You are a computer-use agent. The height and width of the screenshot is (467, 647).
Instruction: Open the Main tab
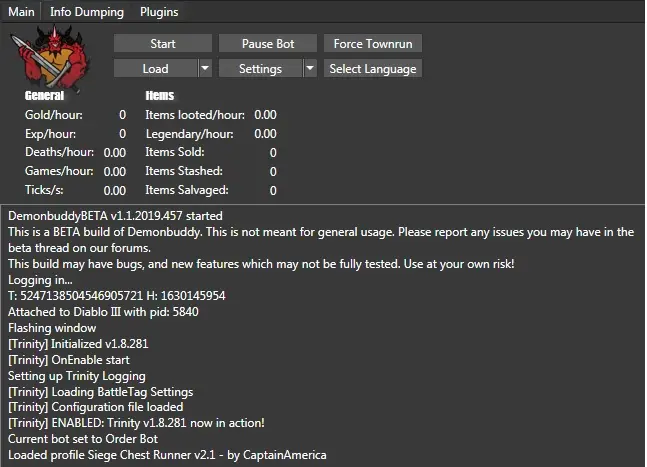pyautogui.click(x=21, y=12)
